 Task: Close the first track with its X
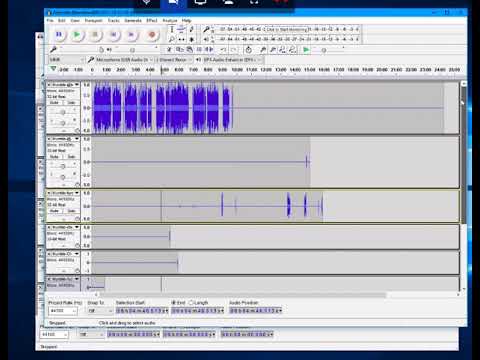pyautogui.click(x=49, y=84)
